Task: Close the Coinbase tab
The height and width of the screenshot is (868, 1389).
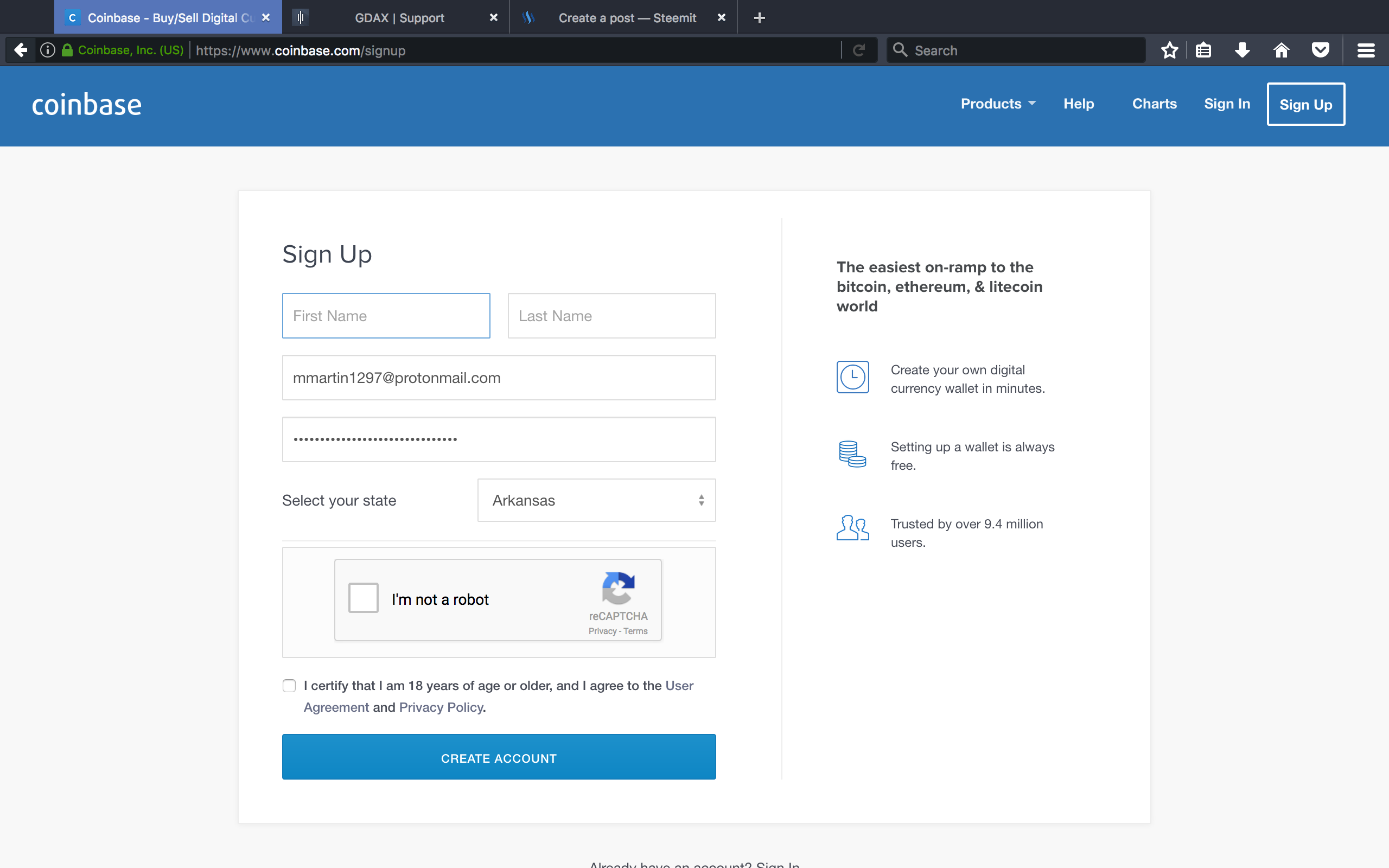Action: [x=266, y=18]
